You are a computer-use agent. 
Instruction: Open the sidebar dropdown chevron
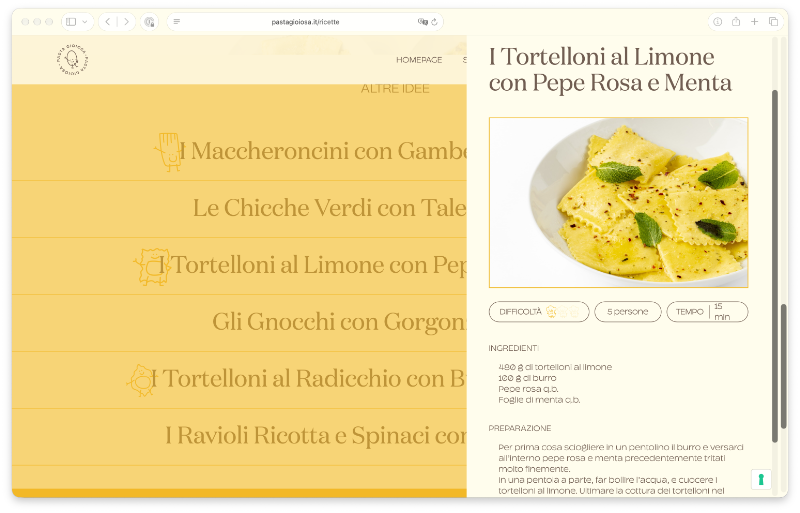[85, 22]
